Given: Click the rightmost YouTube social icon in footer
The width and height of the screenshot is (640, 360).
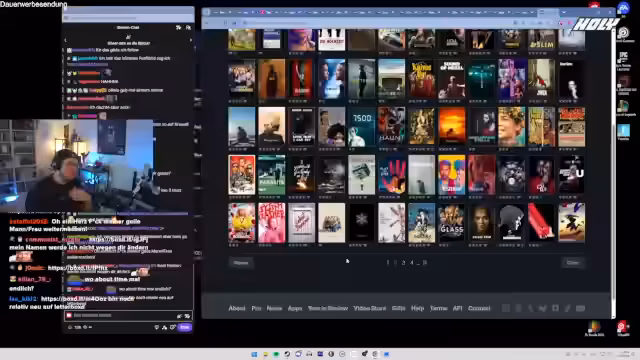Looking at the screenshot, I should click(x=580, y=308).
